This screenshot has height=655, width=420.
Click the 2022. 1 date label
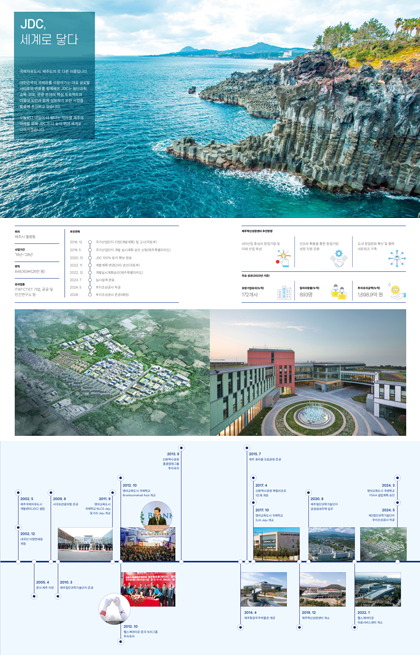tap(364, 612)
